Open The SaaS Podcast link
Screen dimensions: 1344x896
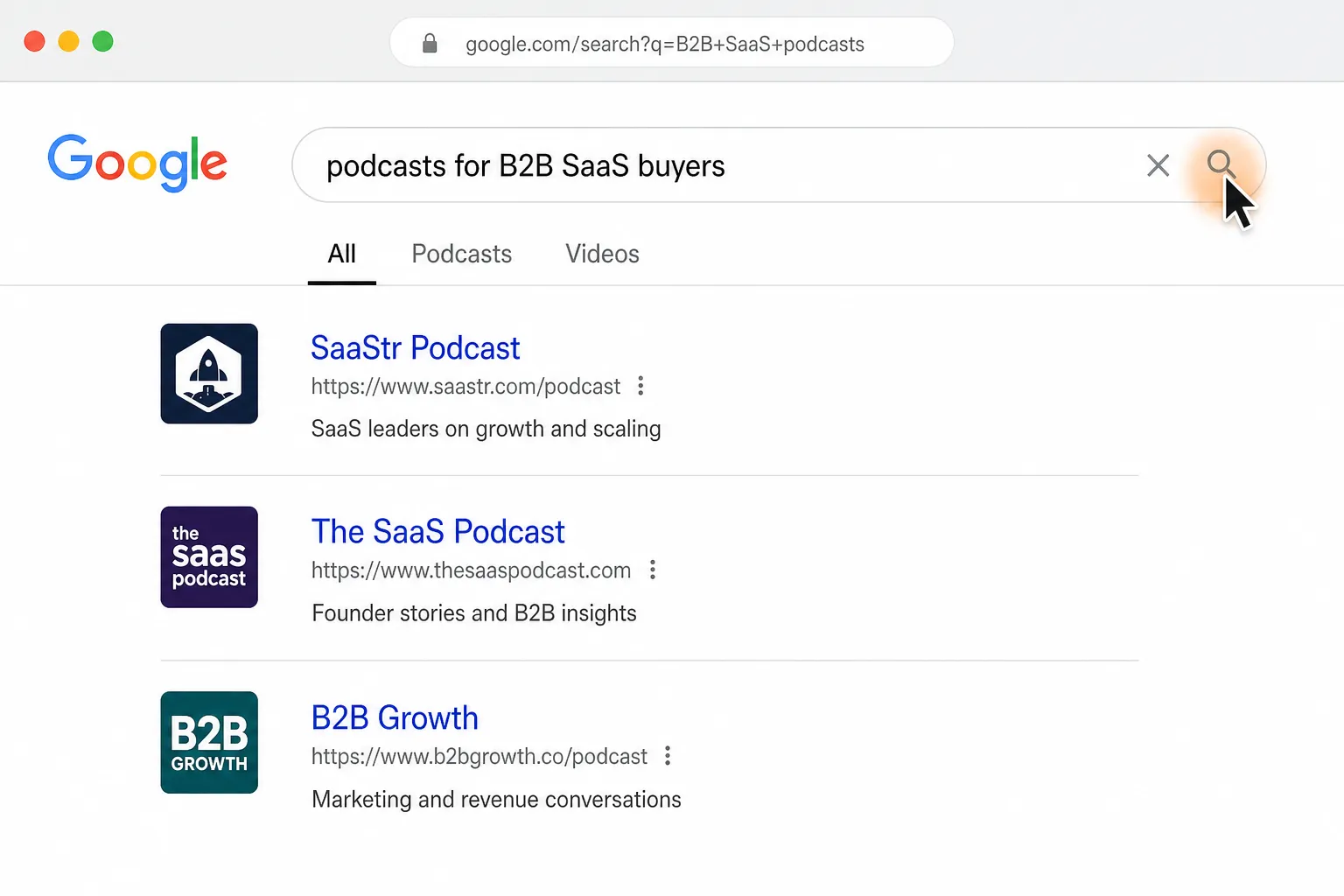pyautogui.click(x=438, y=531)
